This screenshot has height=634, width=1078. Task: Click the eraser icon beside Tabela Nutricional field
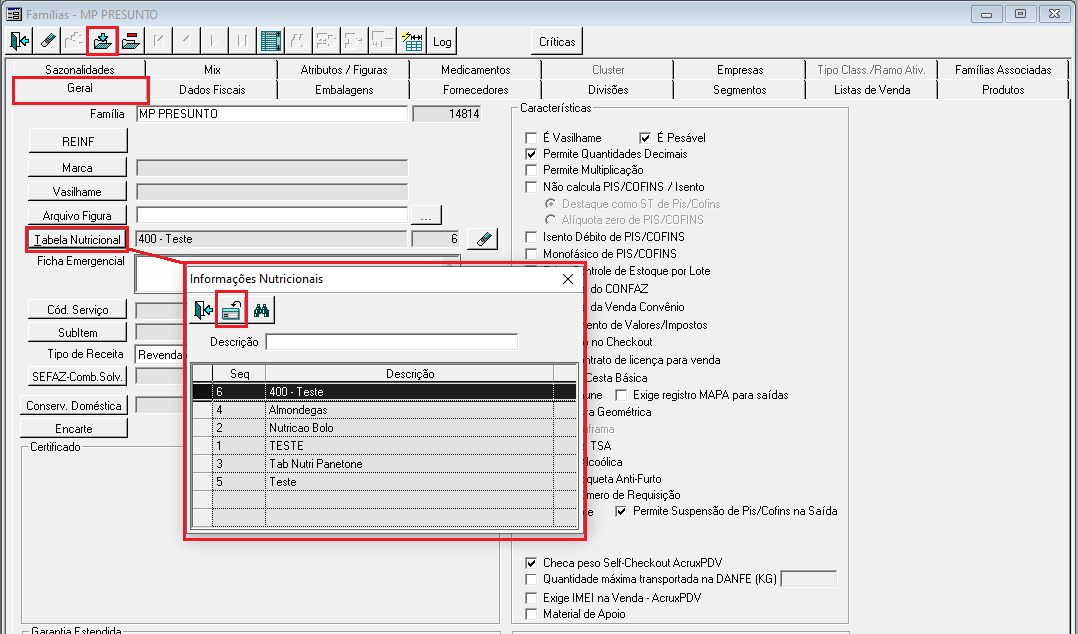point(483,239)
